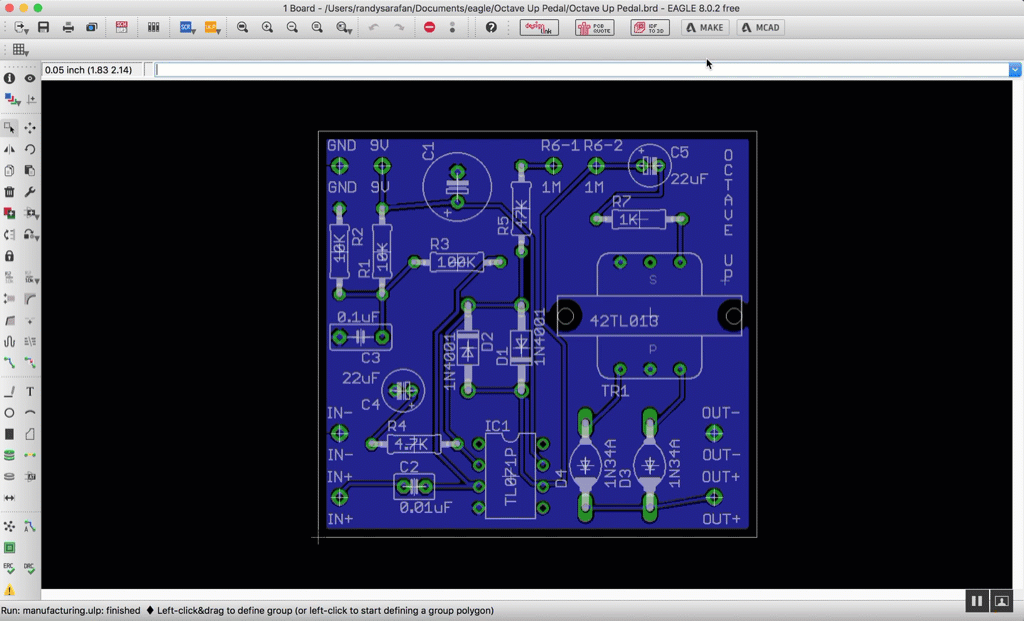Select the Hole tool

click(9, 477)
